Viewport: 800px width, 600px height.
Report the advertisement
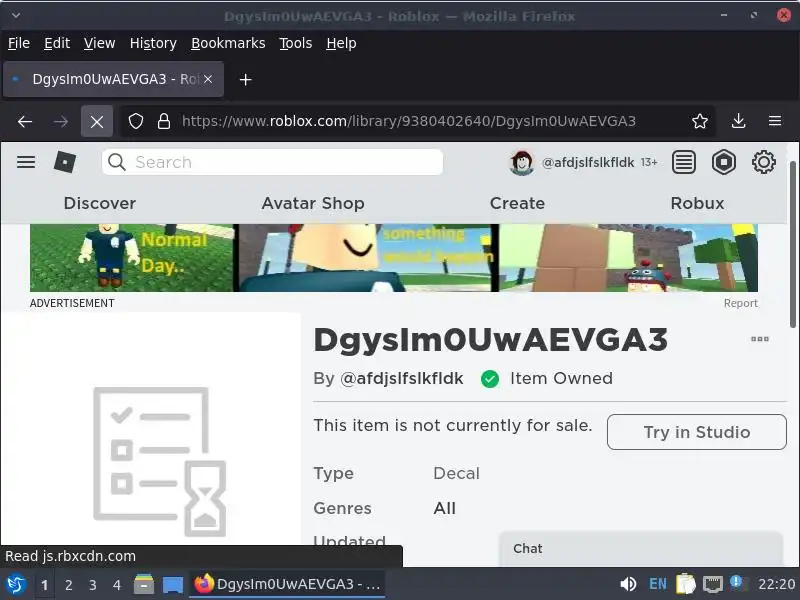(740, 303)
